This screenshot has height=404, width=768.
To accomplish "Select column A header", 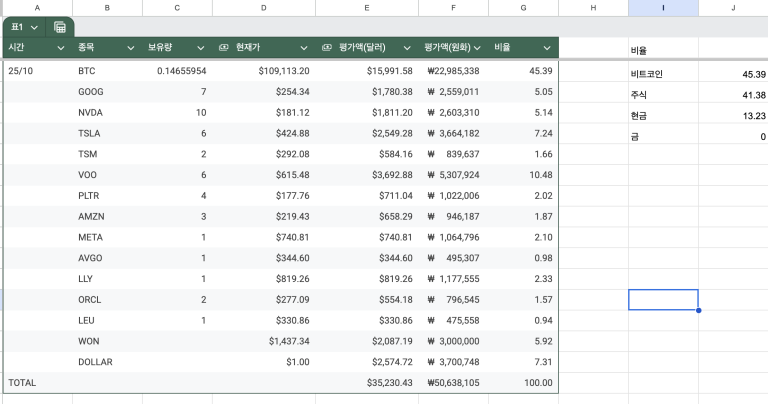I will click(x=37, y=8).
